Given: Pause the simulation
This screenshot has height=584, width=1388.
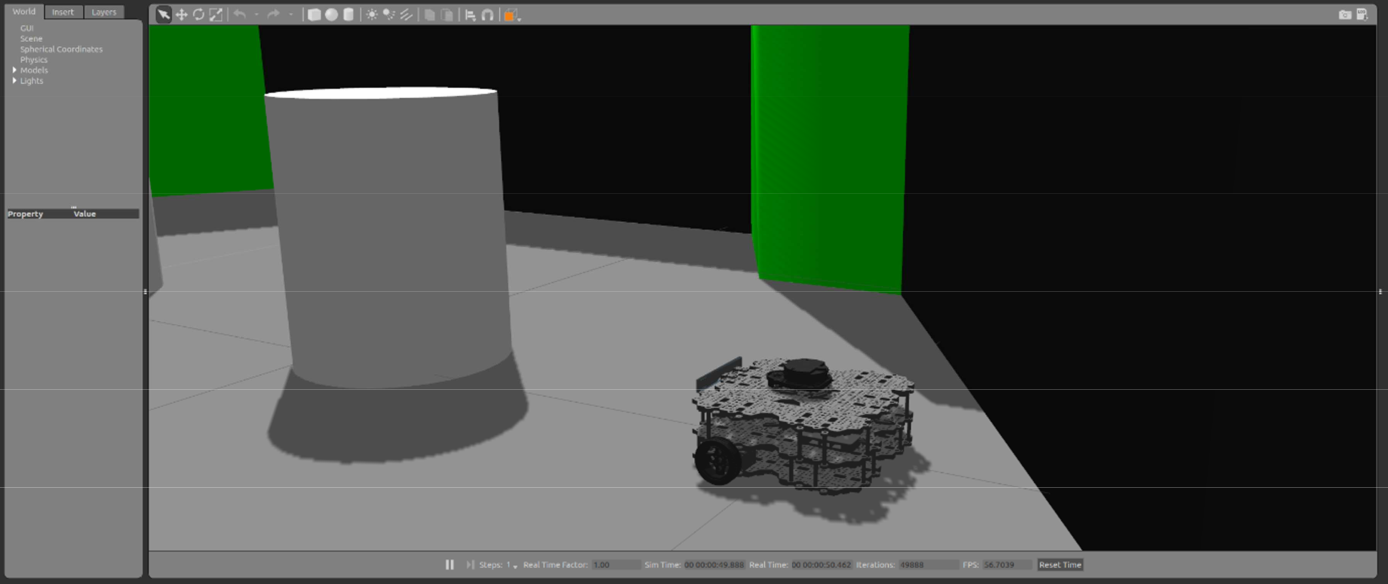Looking at the screenshot, I should [x=449, y=565].
